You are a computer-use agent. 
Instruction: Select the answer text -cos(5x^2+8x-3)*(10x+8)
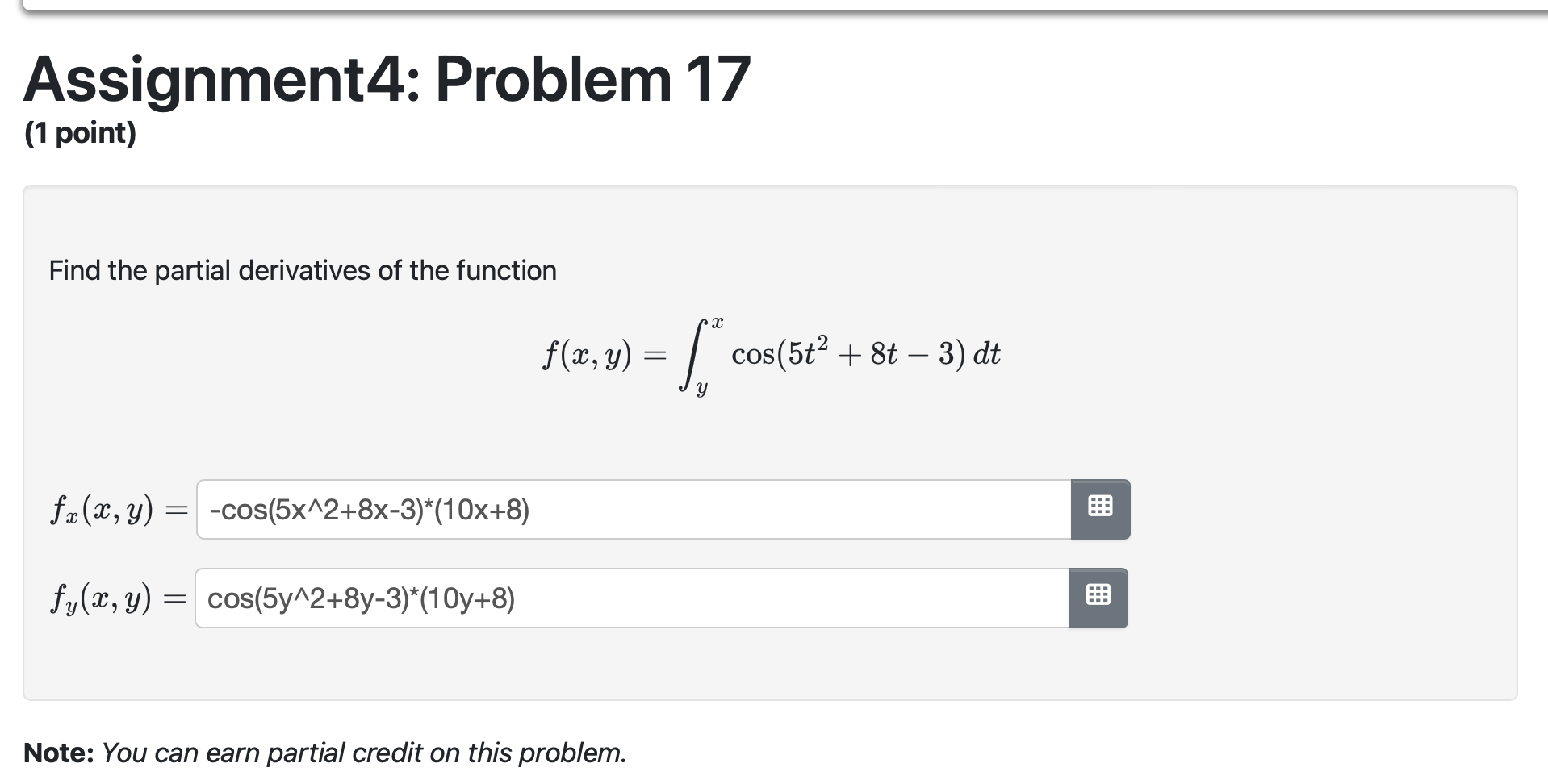click(368, 509)
